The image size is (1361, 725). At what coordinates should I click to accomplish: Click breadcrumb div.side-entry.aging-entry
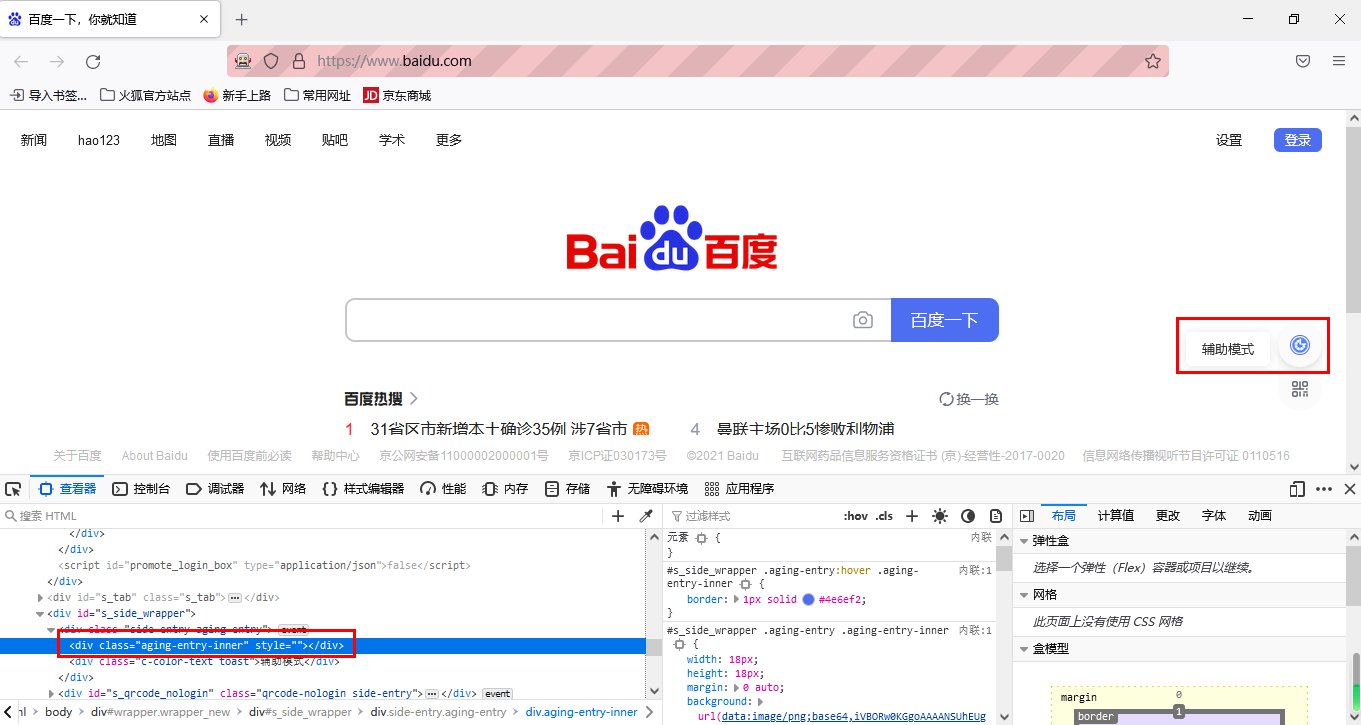click(439, 712)
